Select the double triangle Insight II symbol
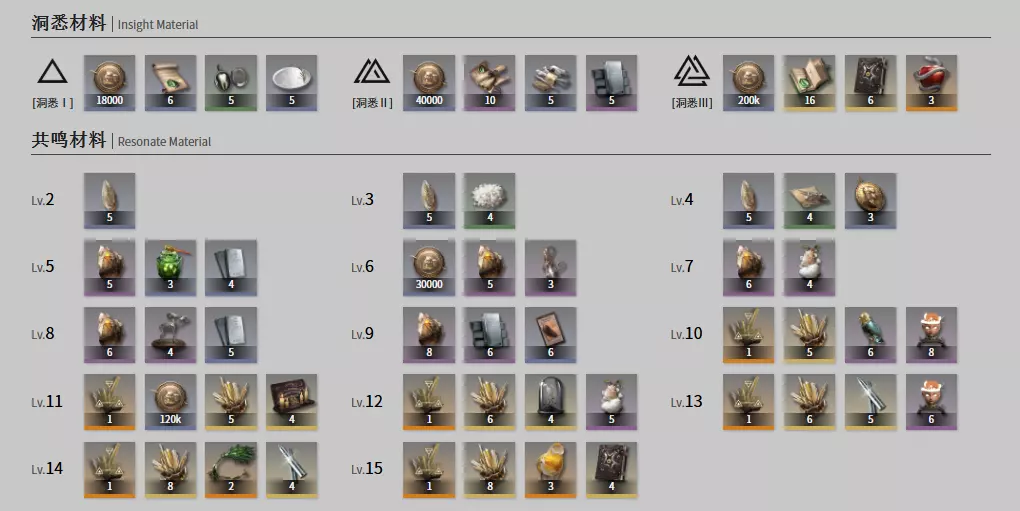 click(x=372, y=72)
